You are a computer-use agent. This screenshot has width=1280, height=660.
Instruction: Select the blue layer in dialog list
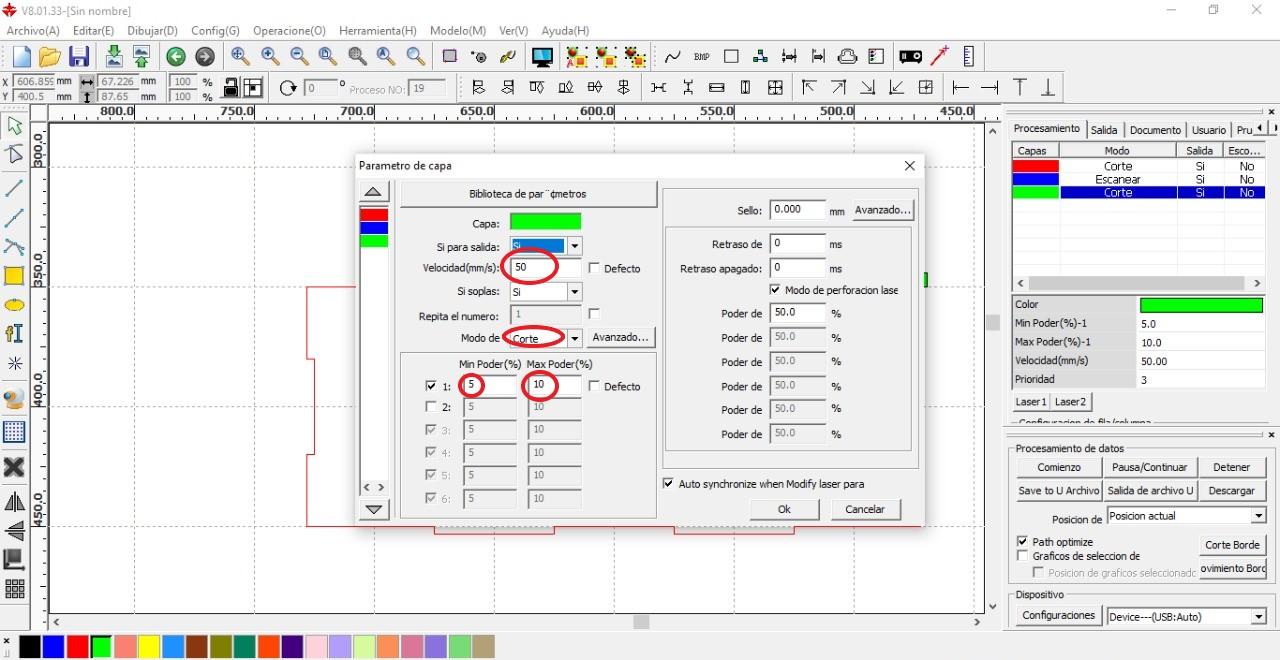pos(374,228)
